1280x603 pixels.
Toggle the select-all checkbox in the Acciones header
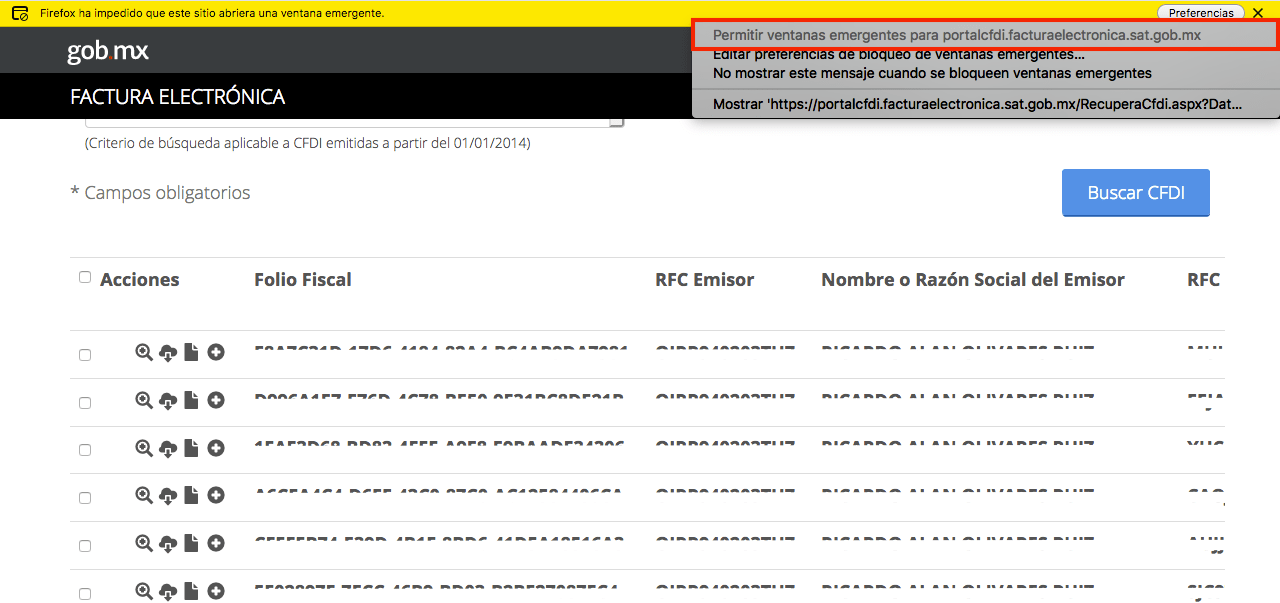tap(85, 276)
